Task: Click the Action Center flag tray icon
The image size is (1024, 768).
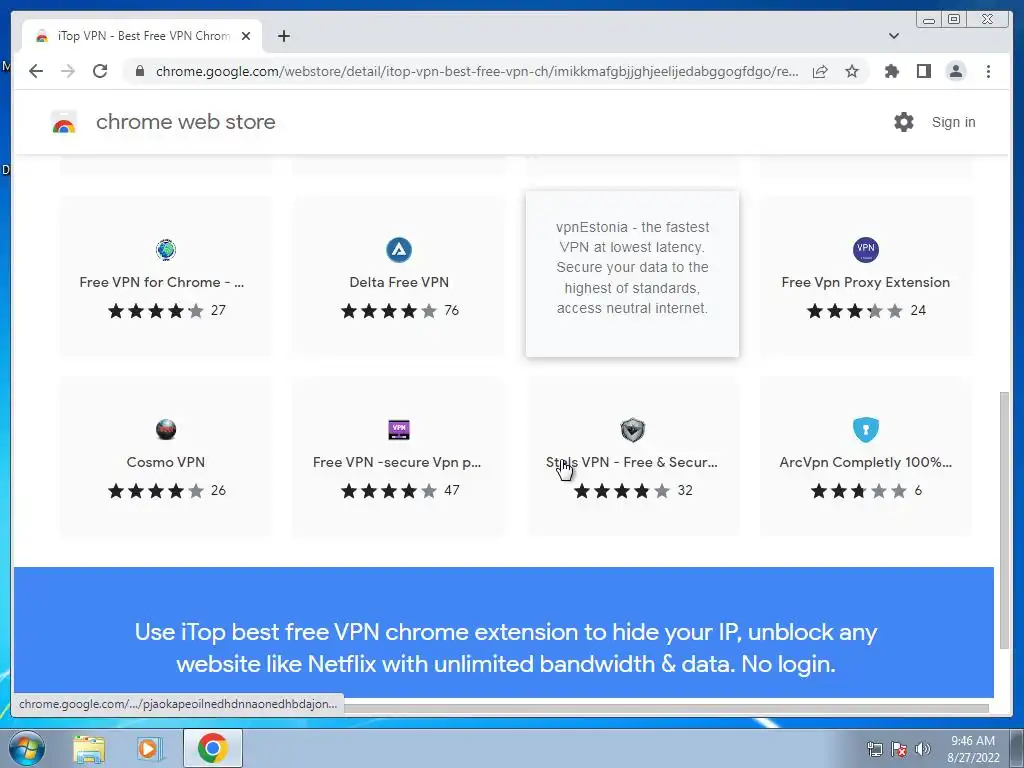Action: [x=899, y=749]
